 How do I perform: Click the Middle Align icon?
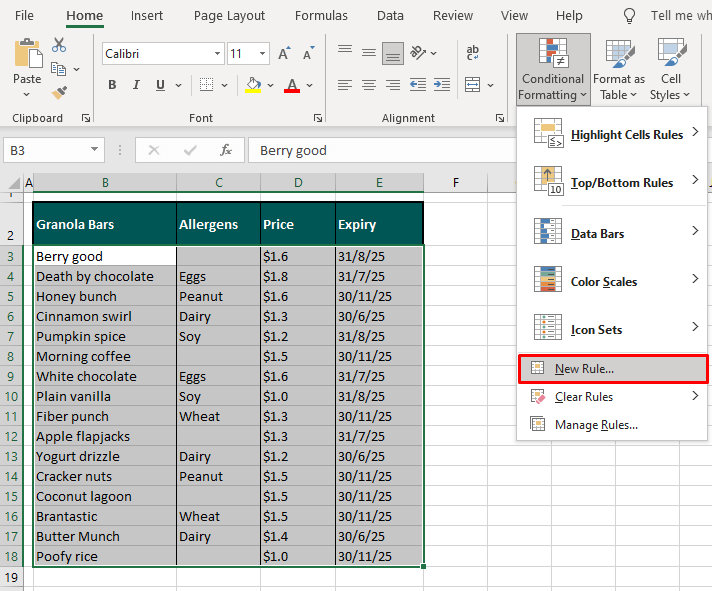(369, 53)
